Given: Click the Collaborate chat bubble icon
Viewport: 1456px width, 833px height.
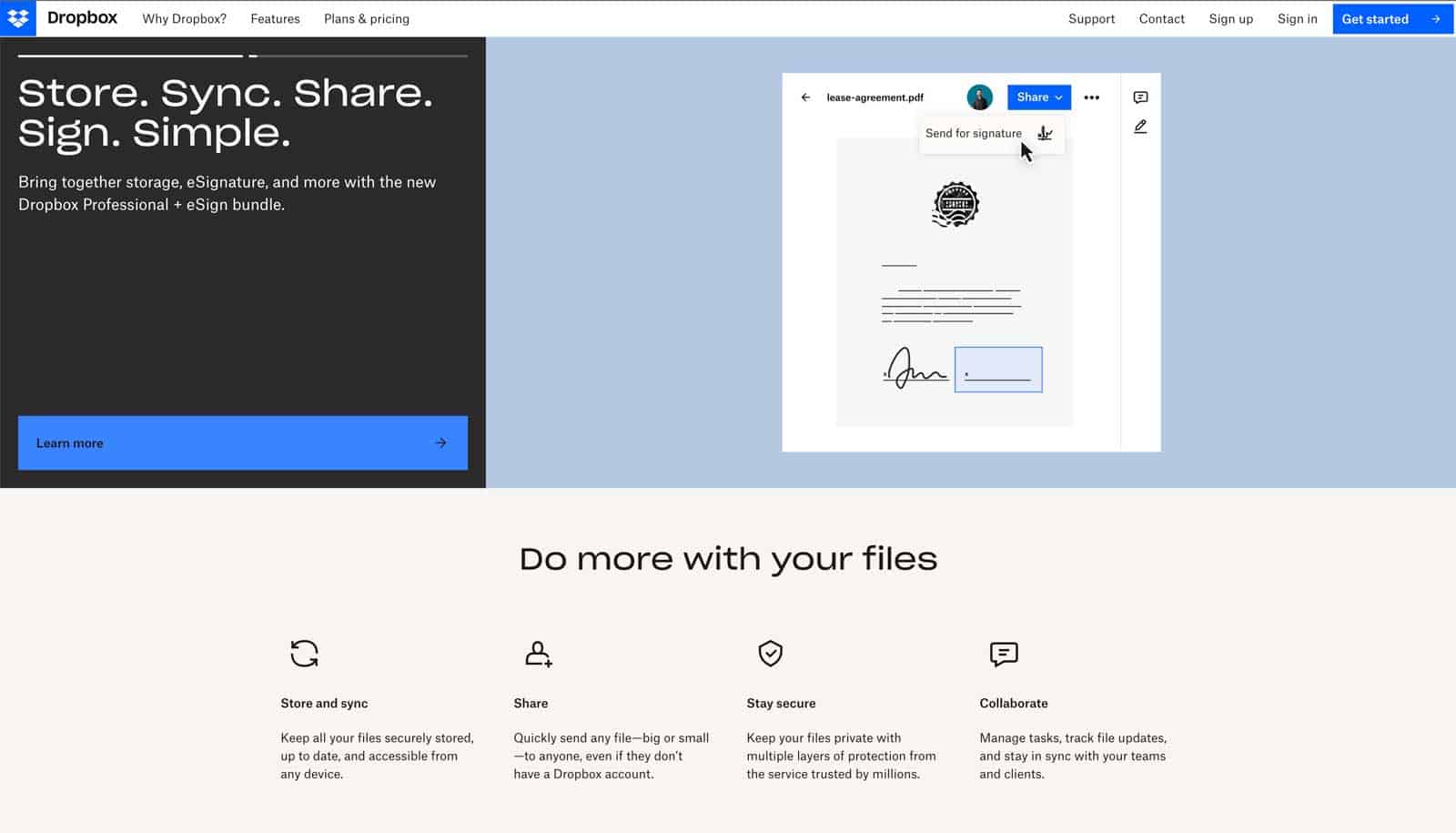Looking at the screenshot, I should [1004, 654].
